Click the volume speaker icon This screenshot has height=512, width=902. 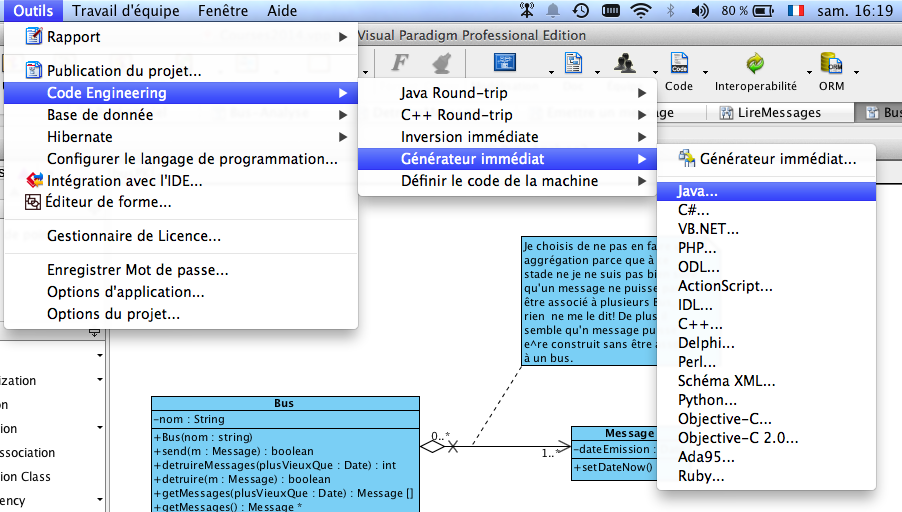[701, 11]
